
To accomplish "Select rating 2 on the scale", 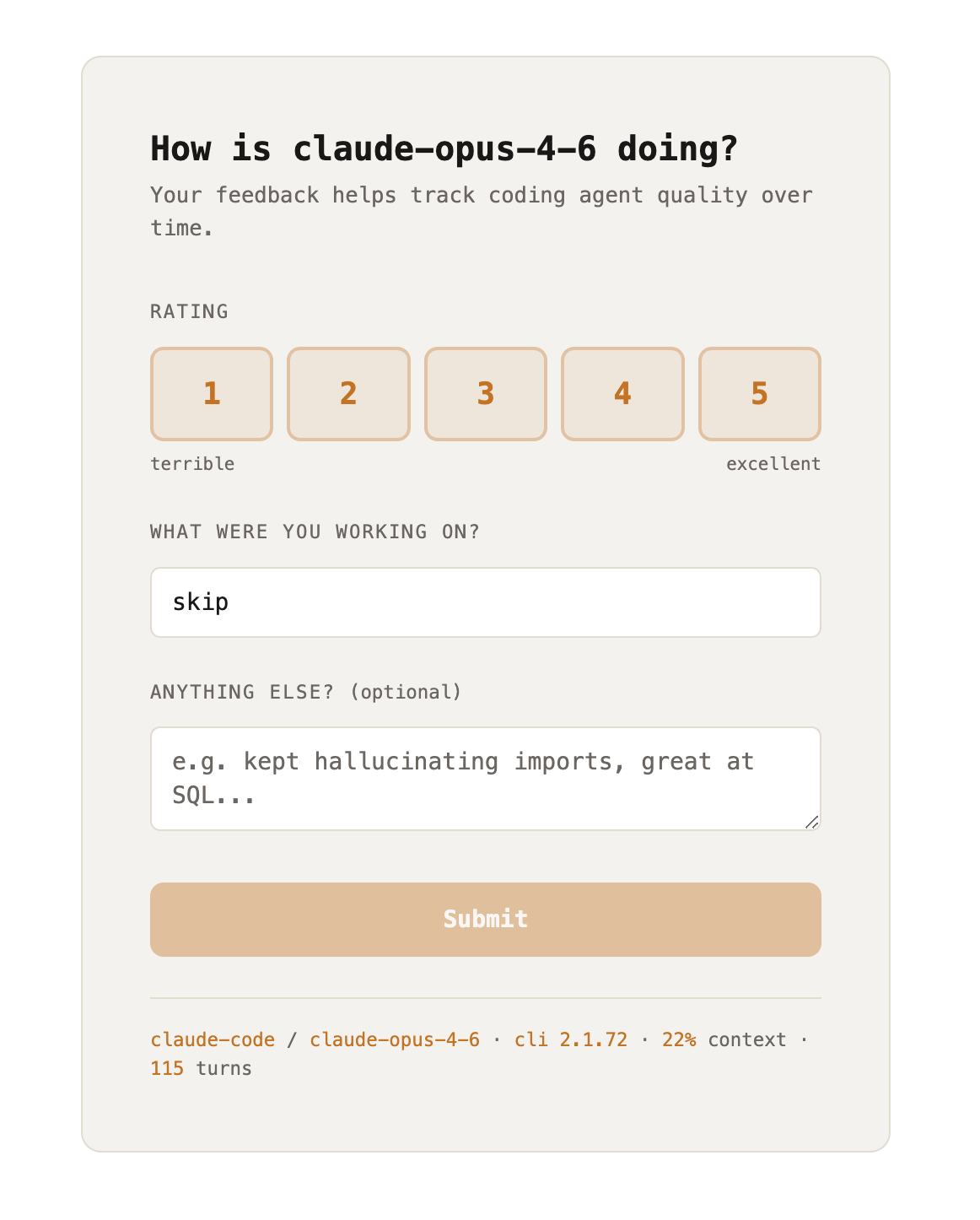I will (348, 393).
